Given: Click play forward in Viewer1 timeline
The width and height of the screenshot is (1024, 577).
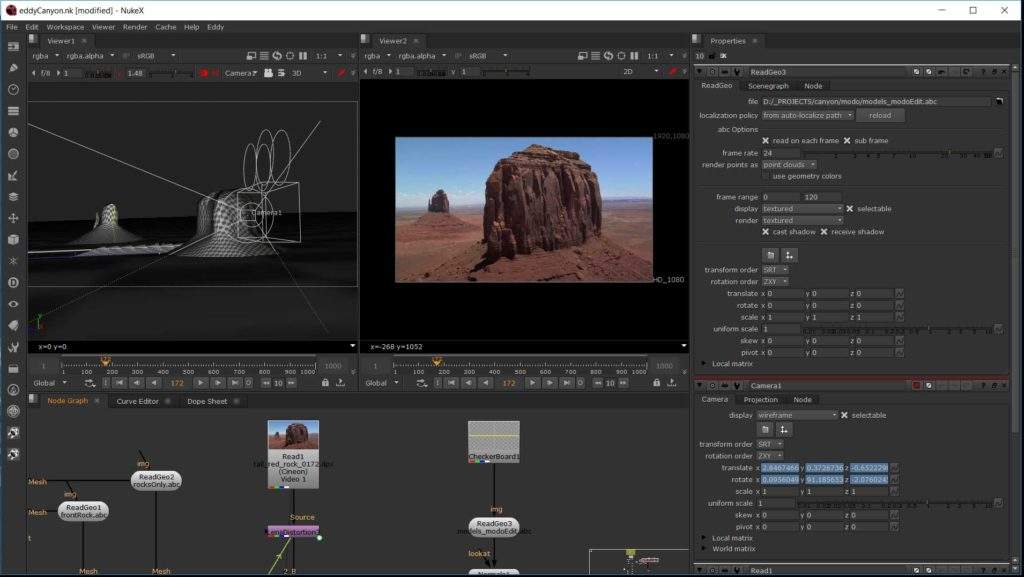Looking at the screenshot, I should point(200,383).
